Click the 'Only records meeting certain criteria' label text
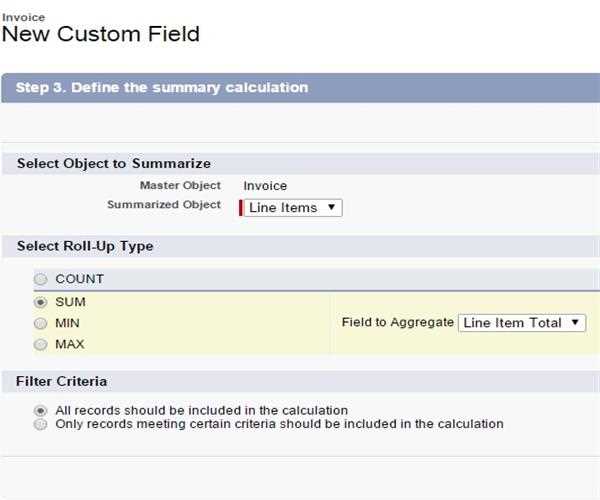 point(279,424)
